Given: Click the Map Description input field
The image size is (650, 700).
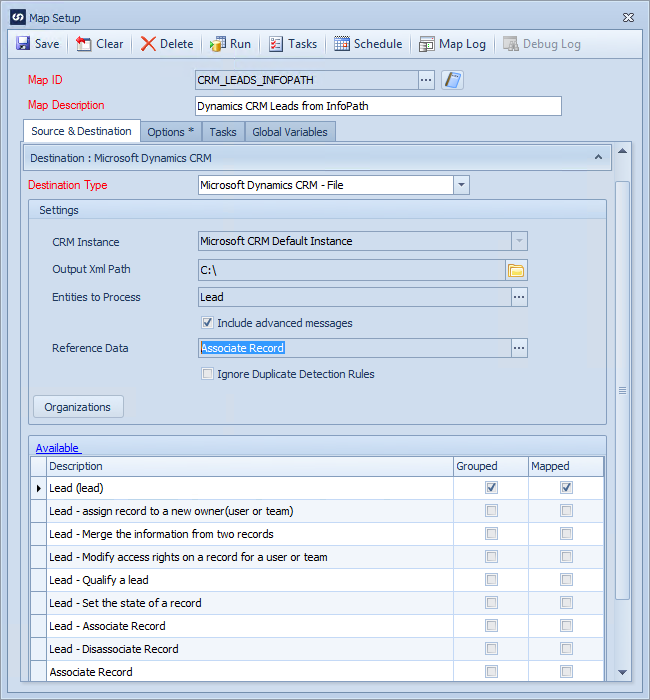Looking at the screenshot, I should point(378,106).
